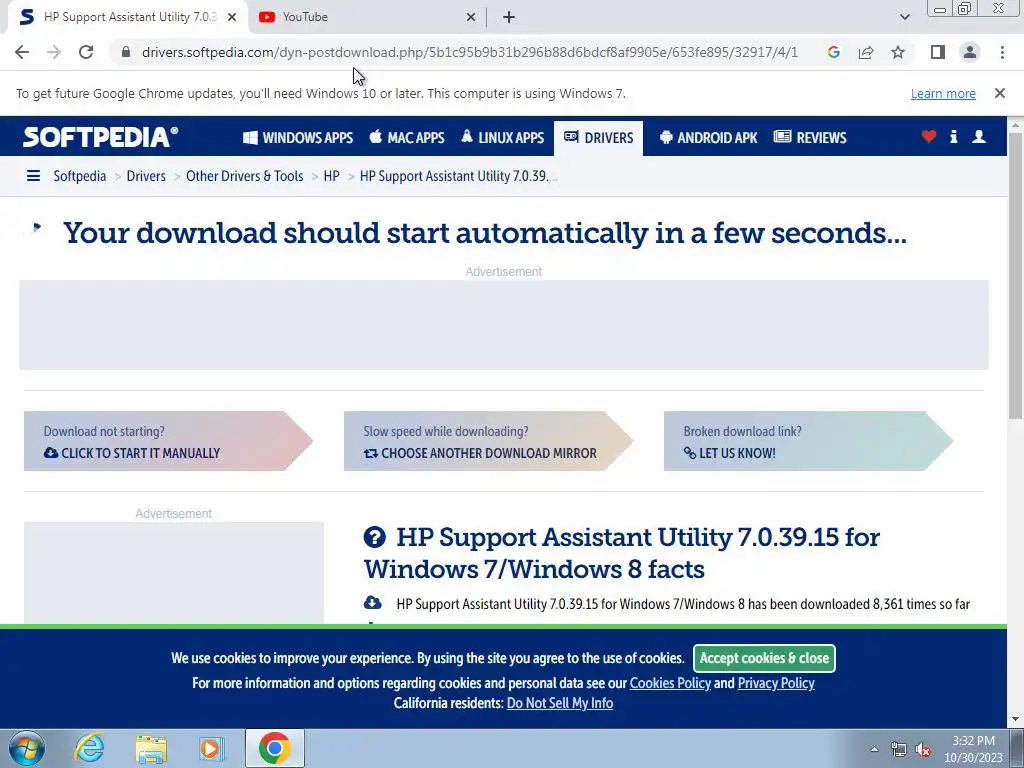Screen dimensions: 1024x768
Task: Select the Drivers section
Action: click(598, 138)
